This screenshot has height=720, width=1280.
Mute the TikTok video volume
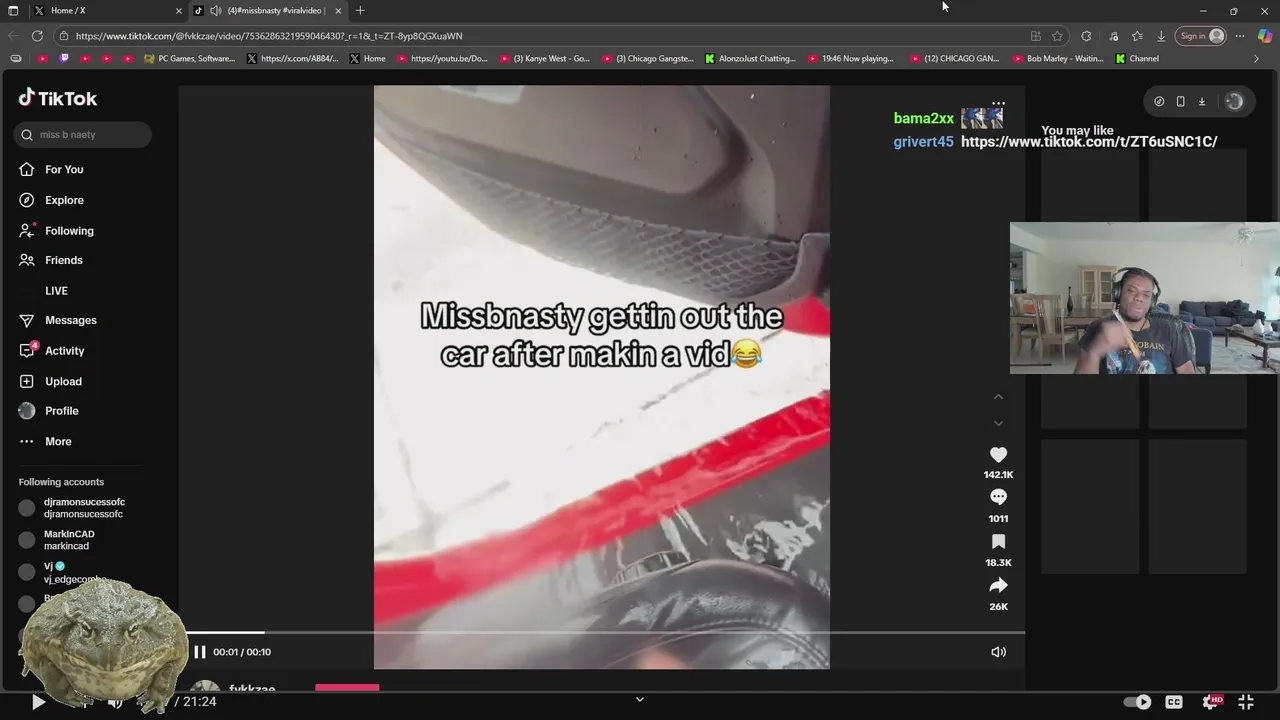coord(998,652)
